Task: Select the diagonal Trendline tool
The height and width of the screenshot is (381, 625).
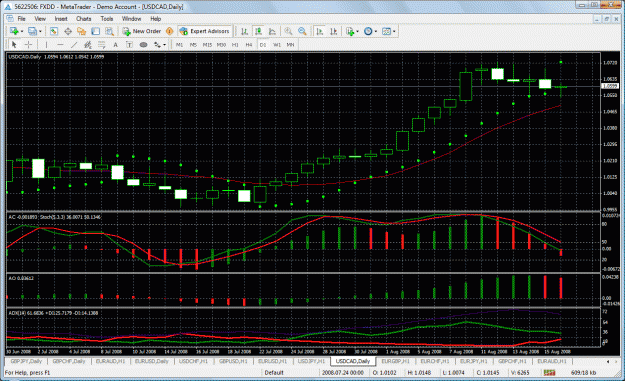Action: (x=74, y=45)
